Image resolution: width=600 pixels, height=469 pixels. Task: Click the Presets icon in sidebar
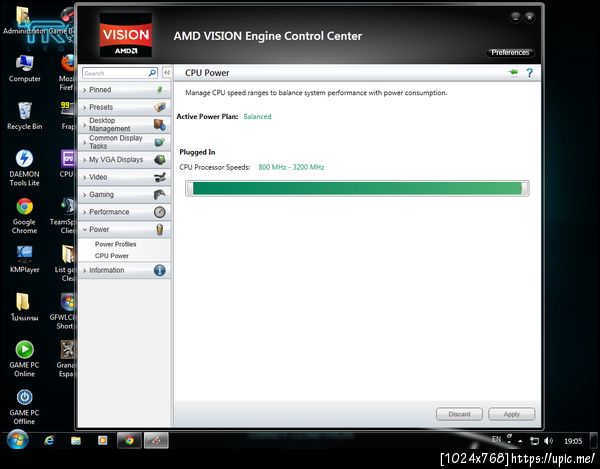[x=160, y=107]
